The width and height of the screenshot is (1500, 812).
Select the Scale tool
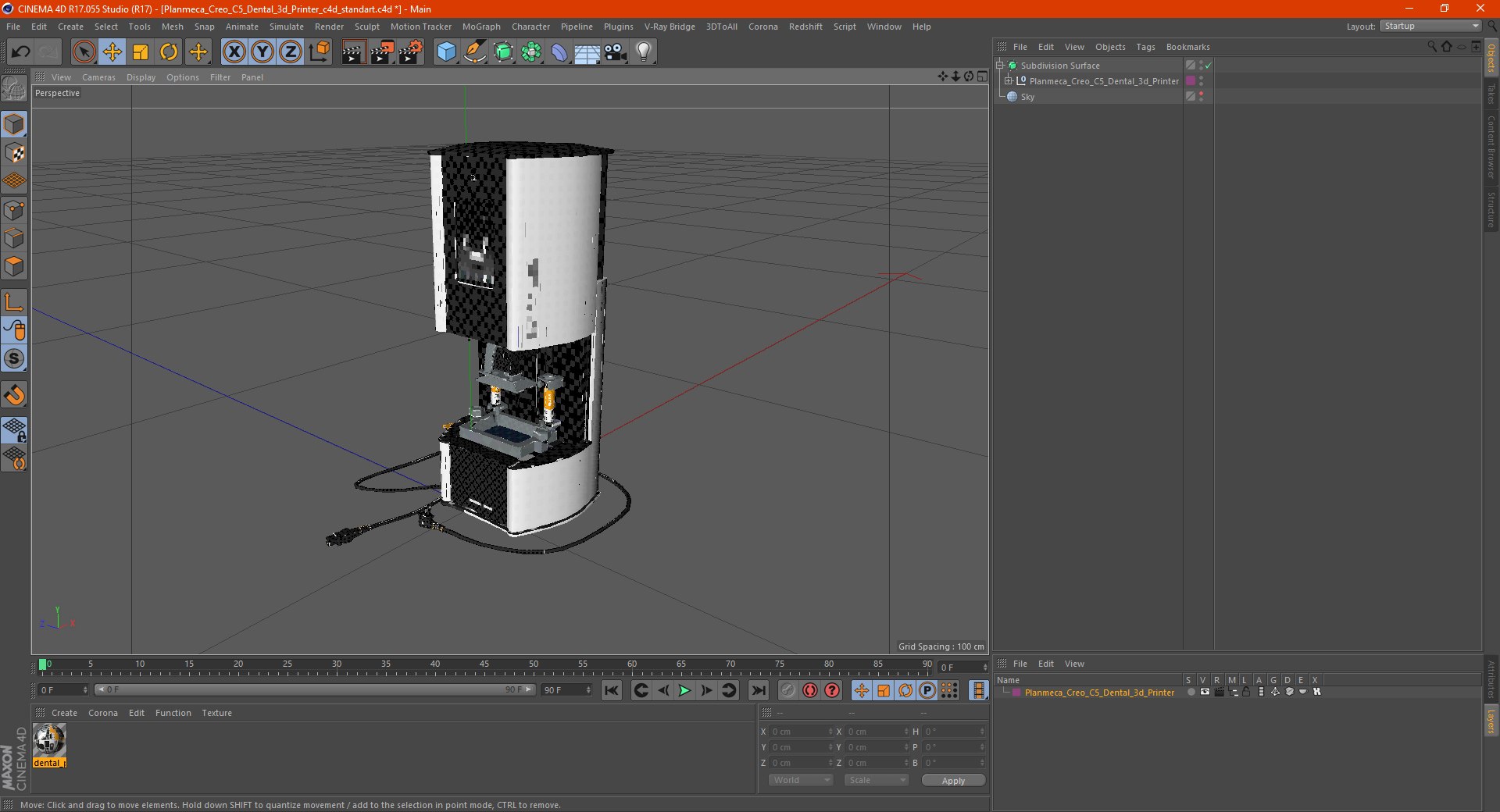141,52
